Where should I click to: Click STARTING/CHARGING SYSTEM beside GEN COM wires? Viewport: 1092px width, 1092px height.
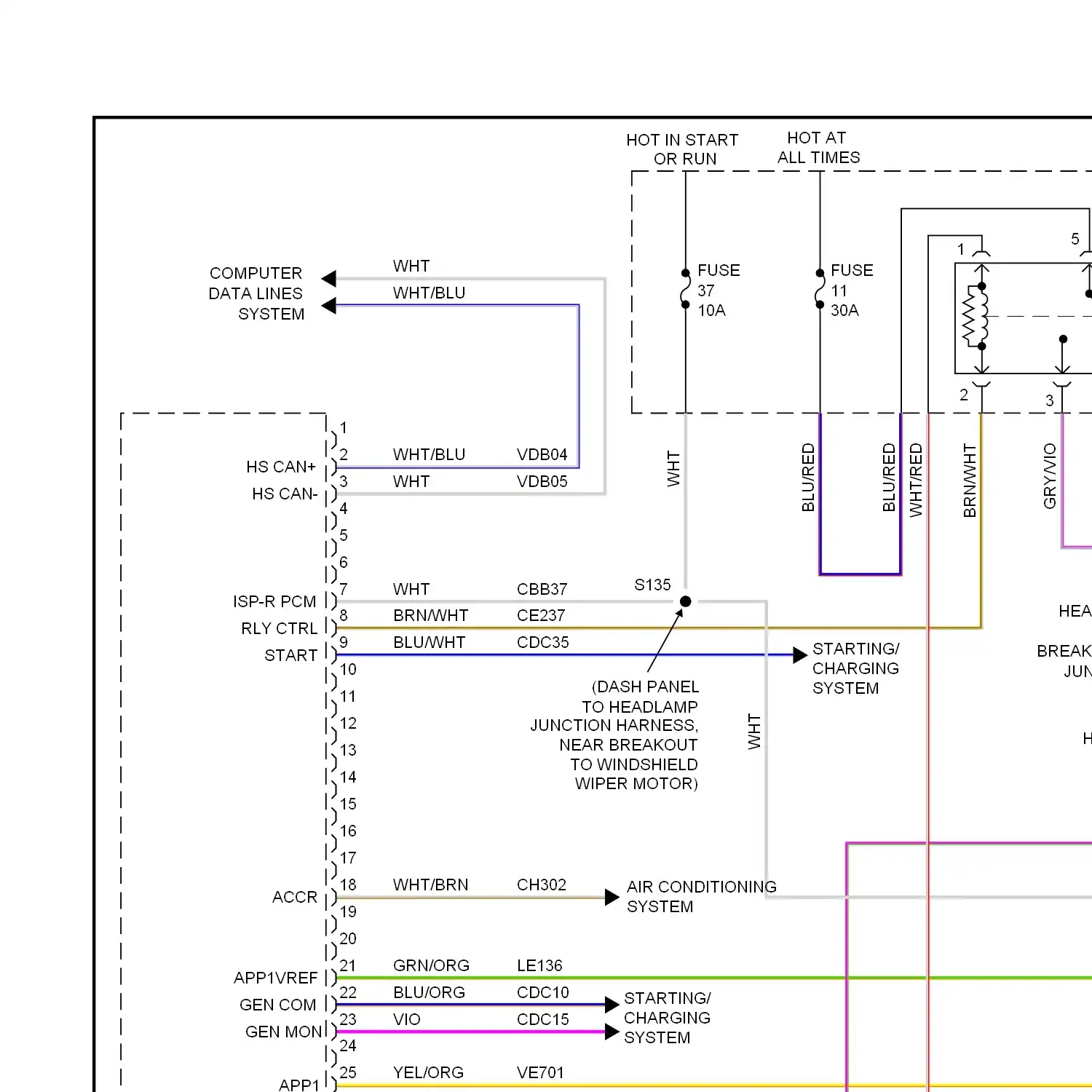pos(667,1018)
